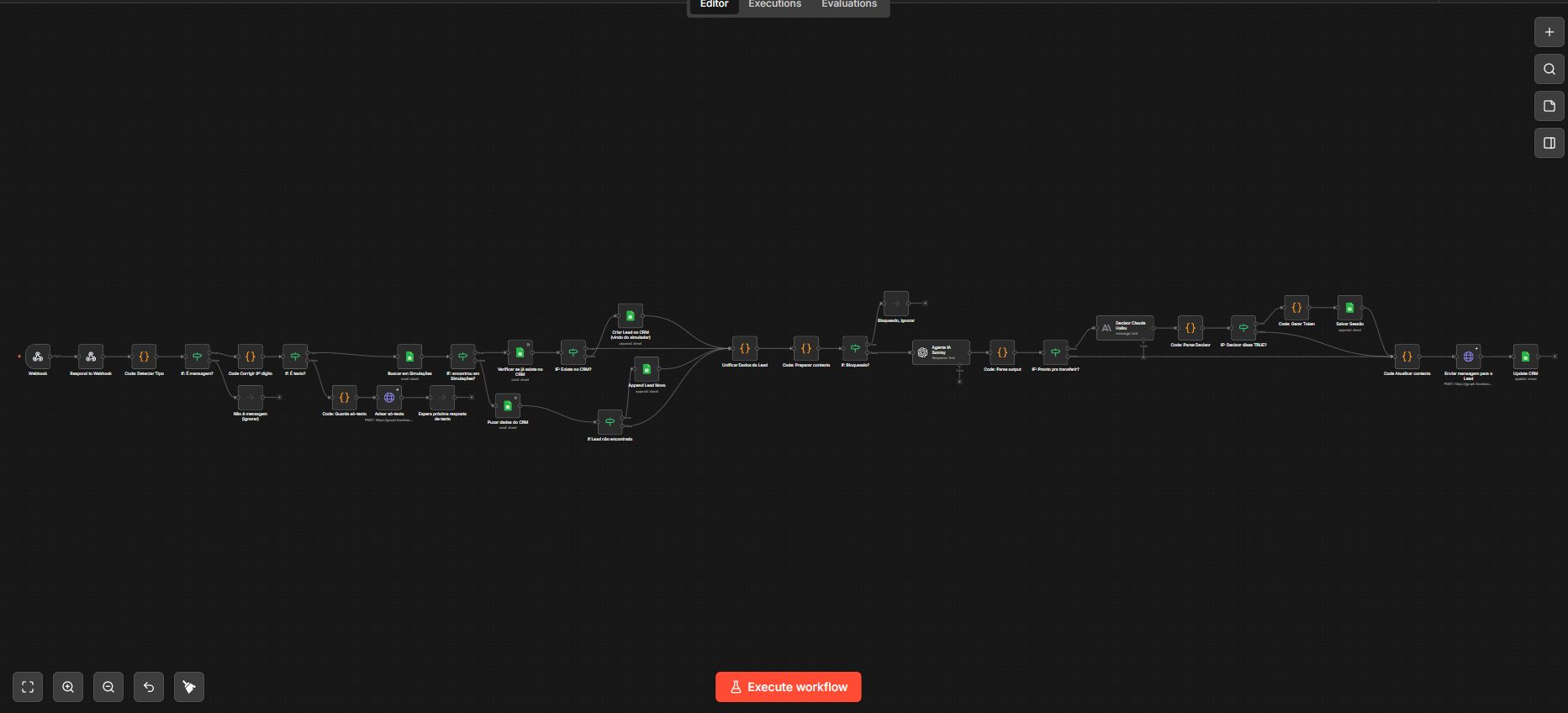Select the Avisar só-texto HTTP request node
Image resolution: width=1568 pixels, height=713 pixels.
389,398
